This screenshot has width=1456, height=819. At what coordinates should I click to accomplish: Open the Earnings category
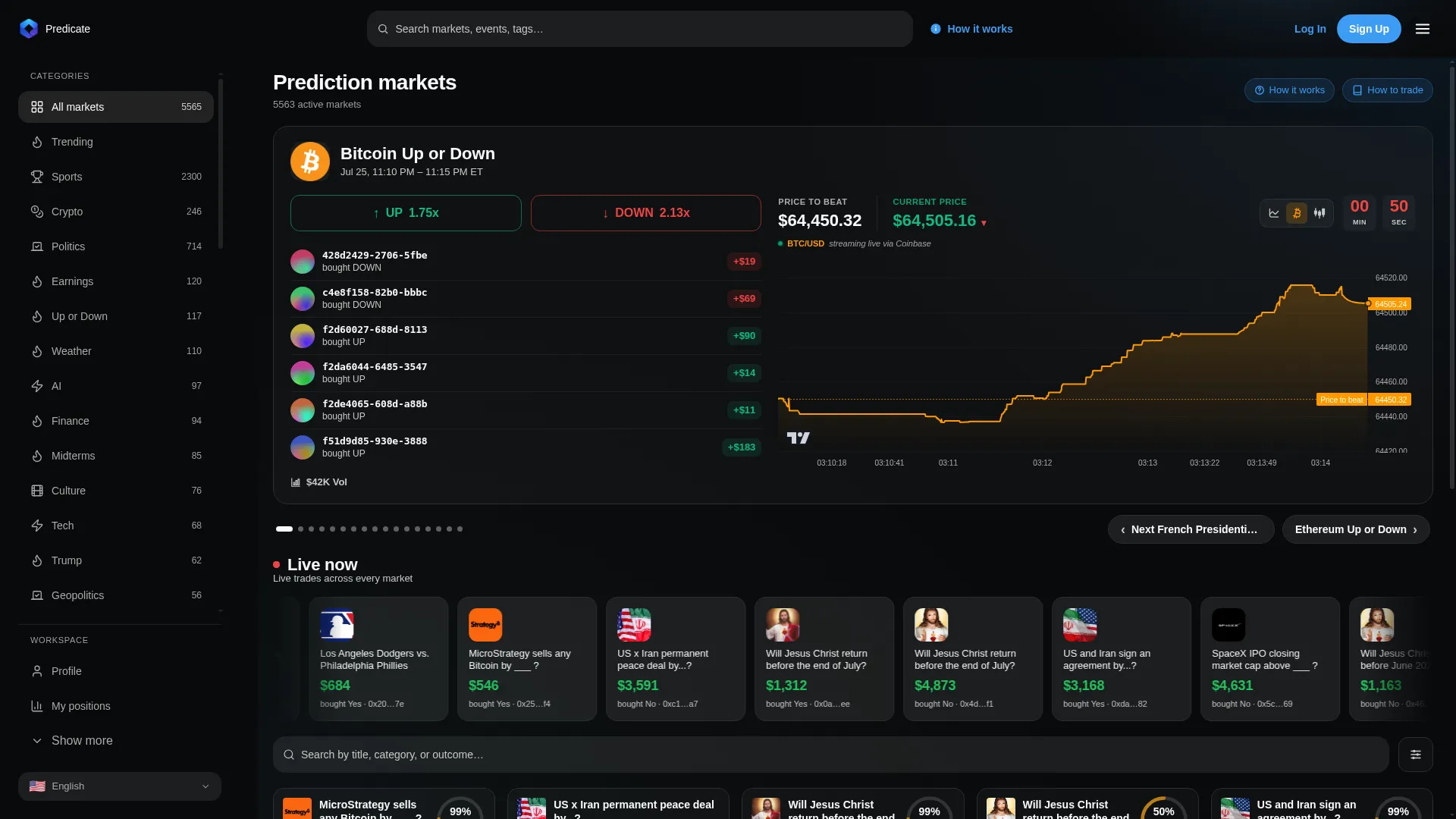pyautogui.click(x=116, y=281)
